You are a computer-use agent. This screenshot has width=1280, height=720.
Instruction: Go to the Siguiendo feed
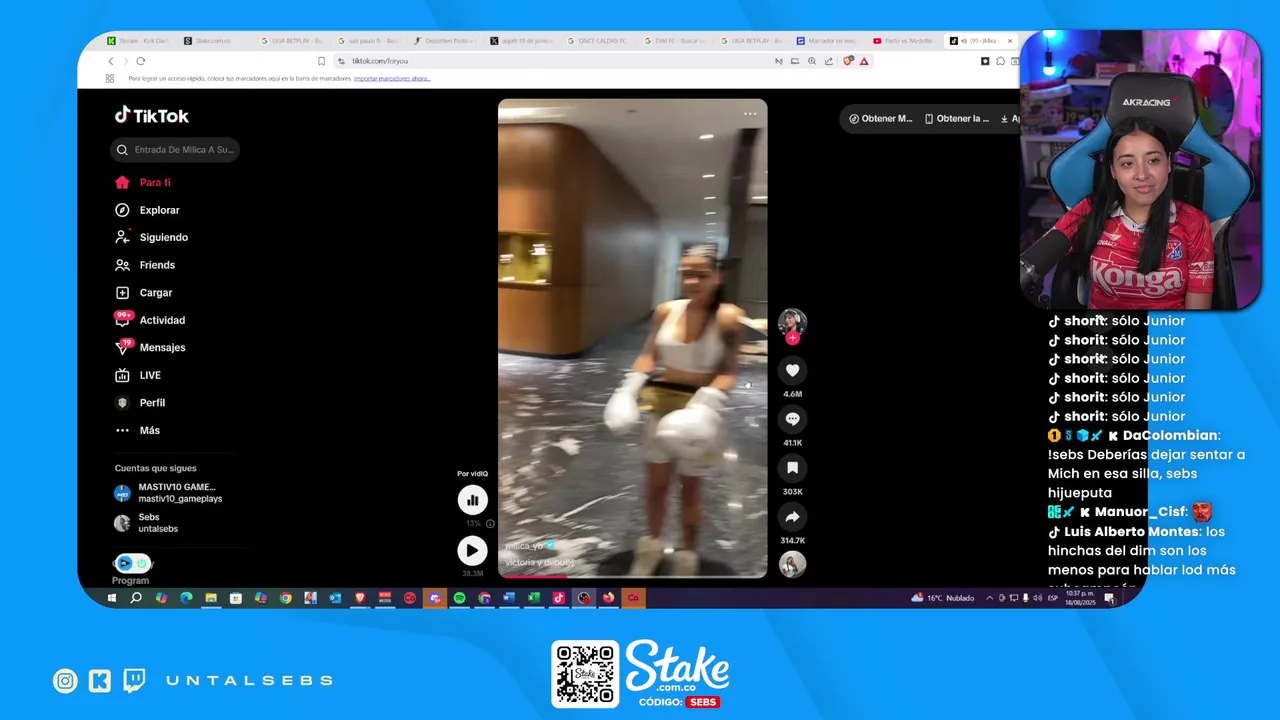tap(151, 237)
